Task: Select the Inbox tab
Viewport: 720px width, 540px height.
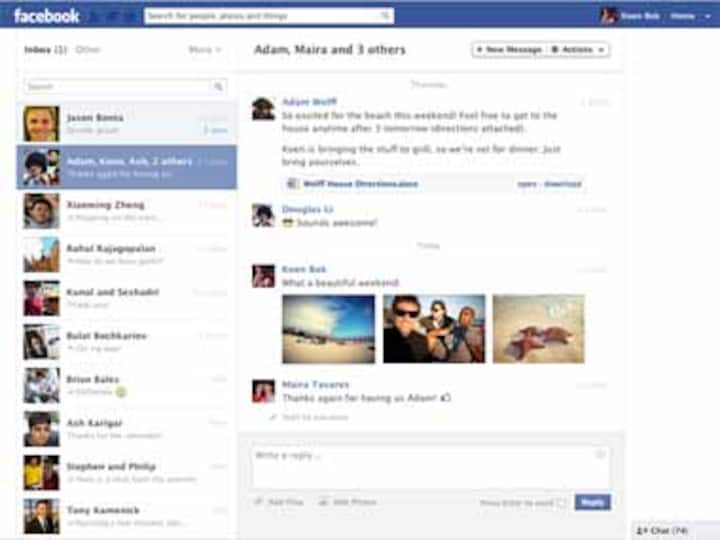Action: click(45, 49)
